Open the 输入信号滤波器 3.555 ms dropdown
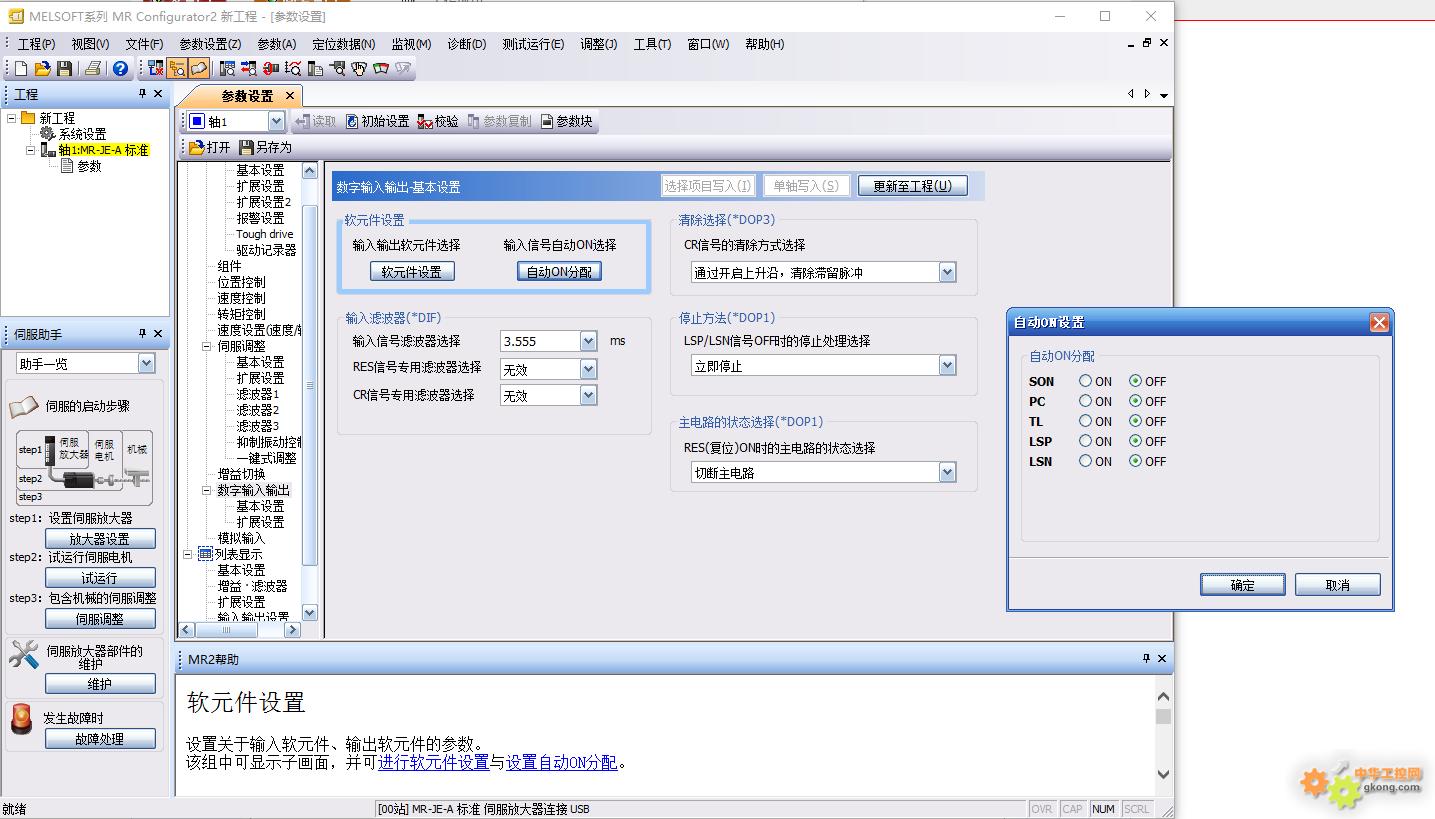Screen dimensions: 1435x819 [588, 341]
